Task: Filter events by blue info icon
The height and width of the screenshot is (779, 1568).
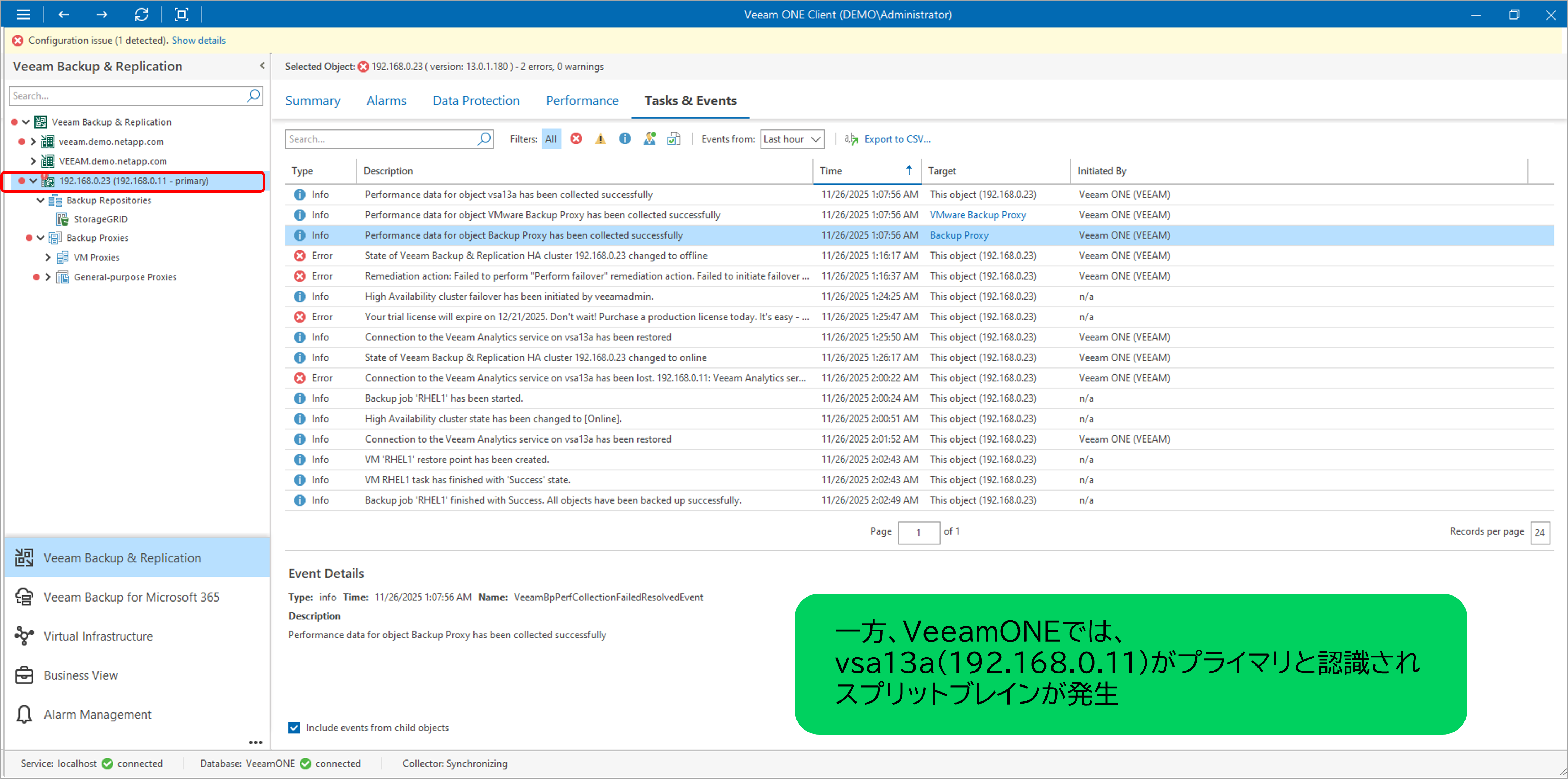Action: [x=625, y=139]
